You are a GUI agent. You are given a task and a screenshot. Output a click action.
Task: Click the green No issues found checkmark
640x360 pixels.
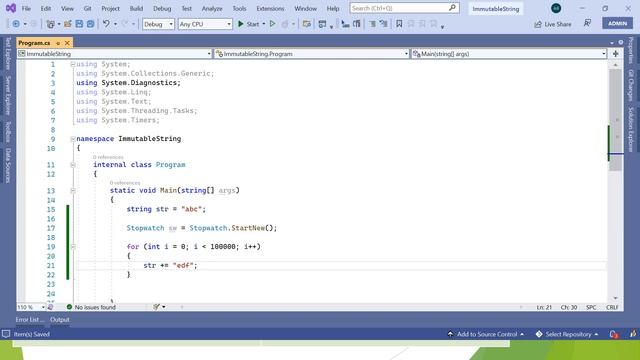(x=69, y=307)
